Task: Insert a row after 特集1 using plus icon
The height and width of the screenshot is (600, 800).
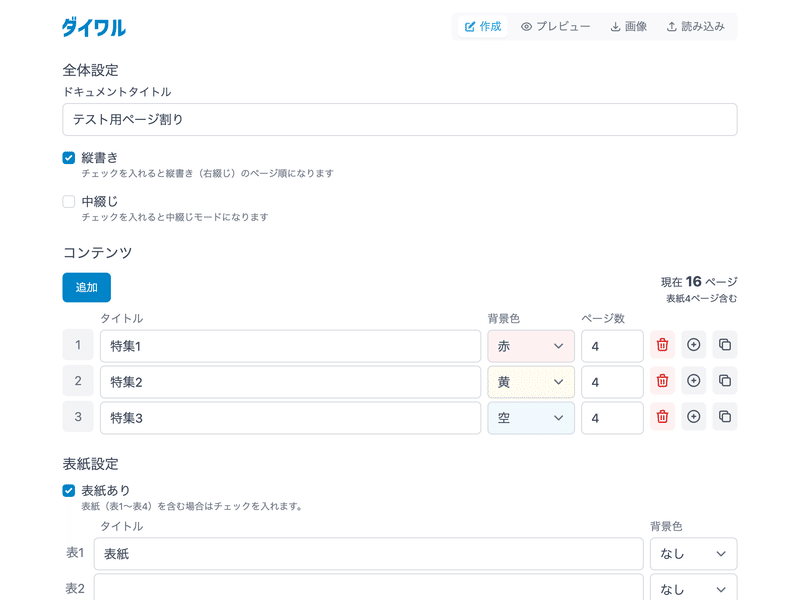Action: 693,345
